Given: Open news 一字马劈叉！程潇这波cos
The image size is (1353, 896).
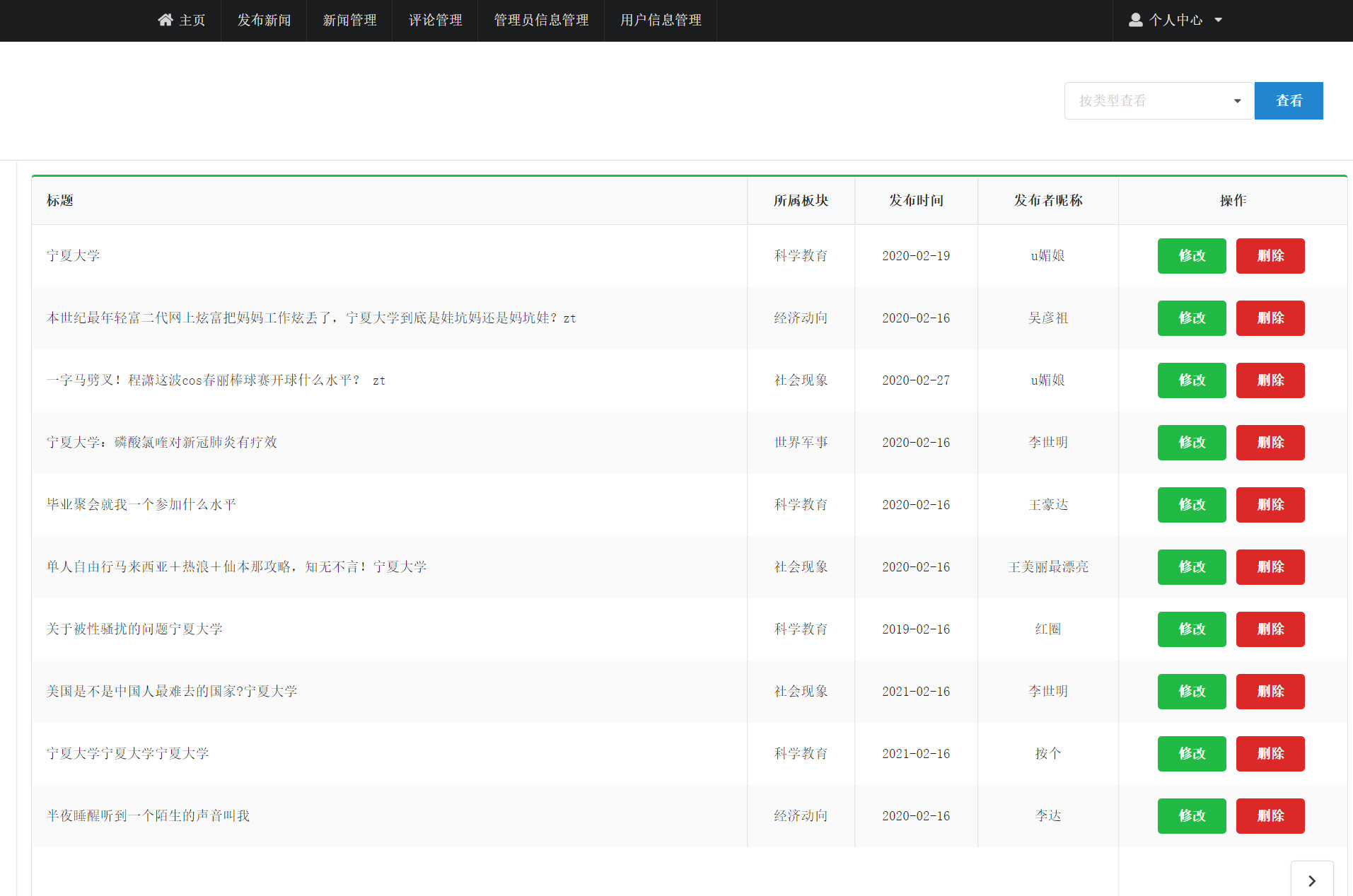Looking at the screenshot, I should (x=216, y=380).
